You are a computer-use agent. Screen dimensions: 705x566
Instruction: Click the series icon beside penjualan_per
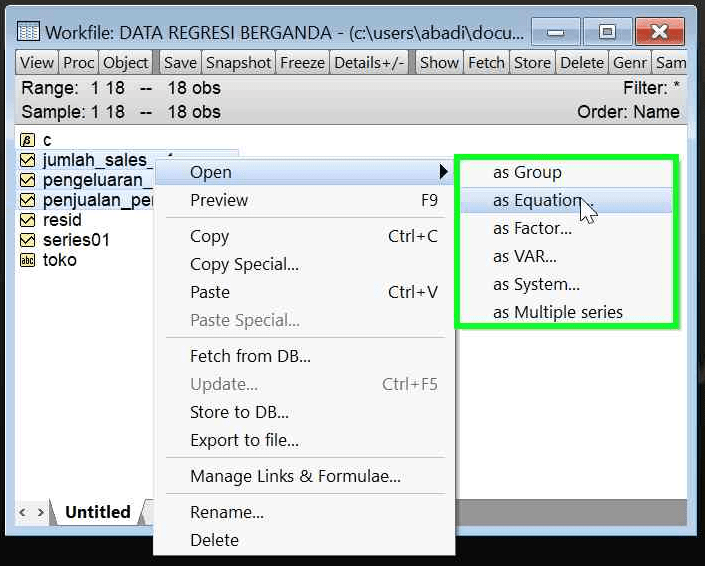click(x=27, y=200)
